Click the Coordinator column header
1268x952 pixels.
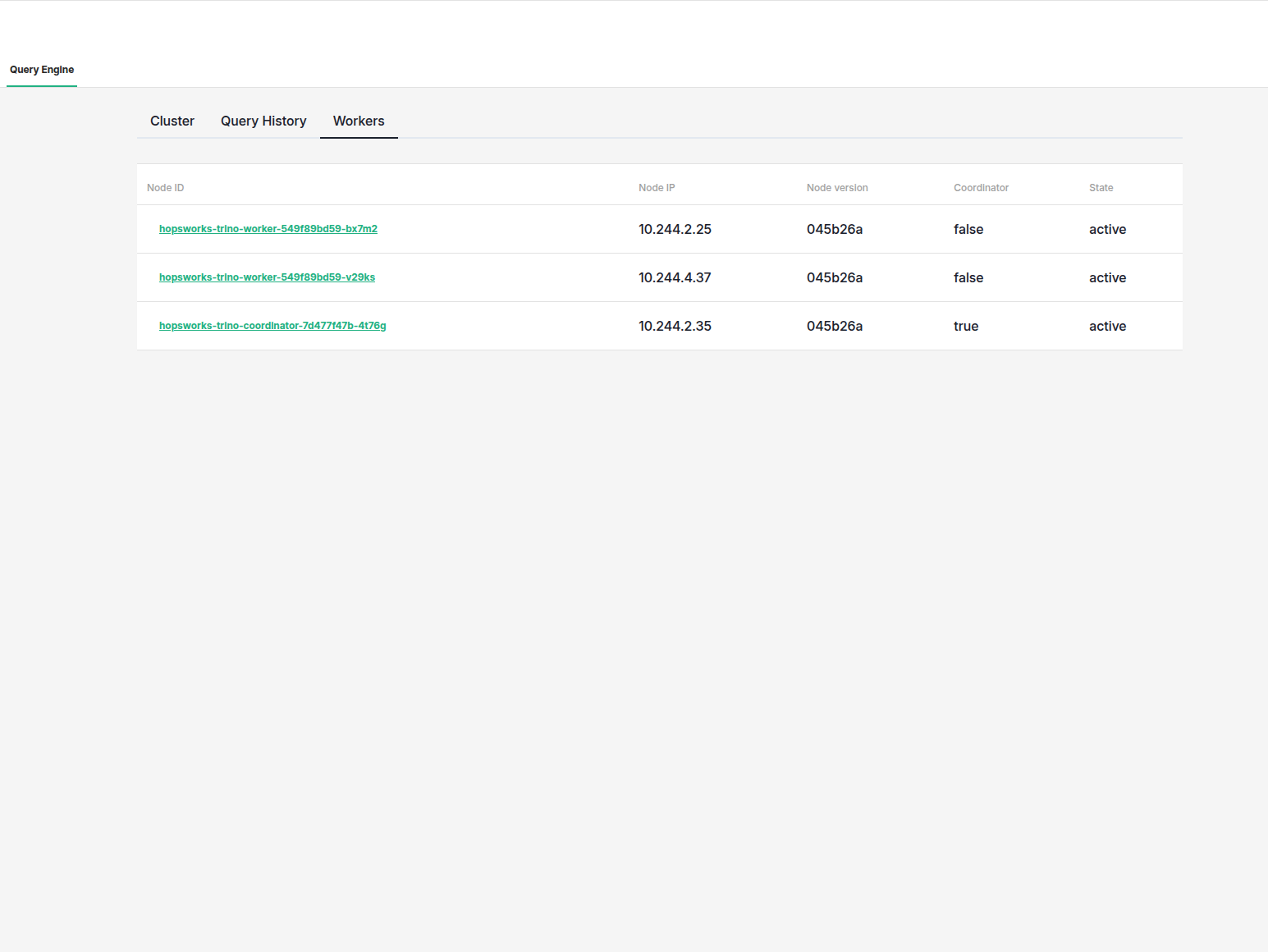[x=981, y=188]
